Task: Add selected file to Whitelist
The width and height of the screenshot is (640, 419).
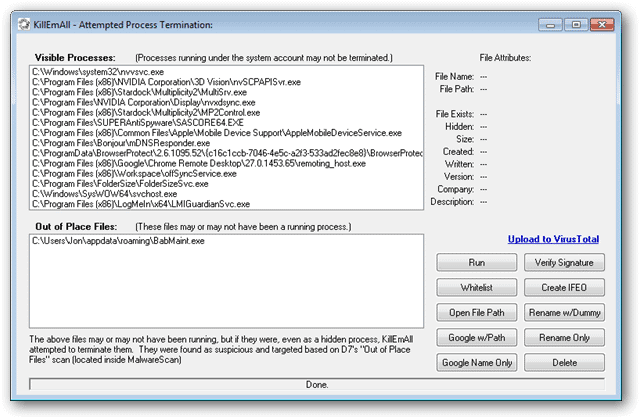Action: pyautogui.click(x=476, y=288)
